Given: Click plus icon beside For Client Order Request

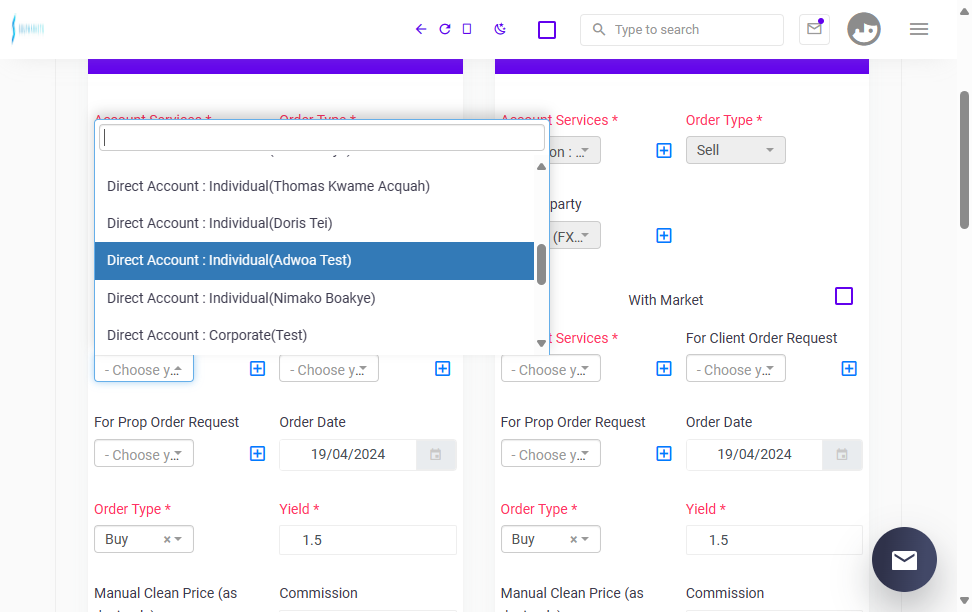Looking at the screenshot, I should coord(849,369).
